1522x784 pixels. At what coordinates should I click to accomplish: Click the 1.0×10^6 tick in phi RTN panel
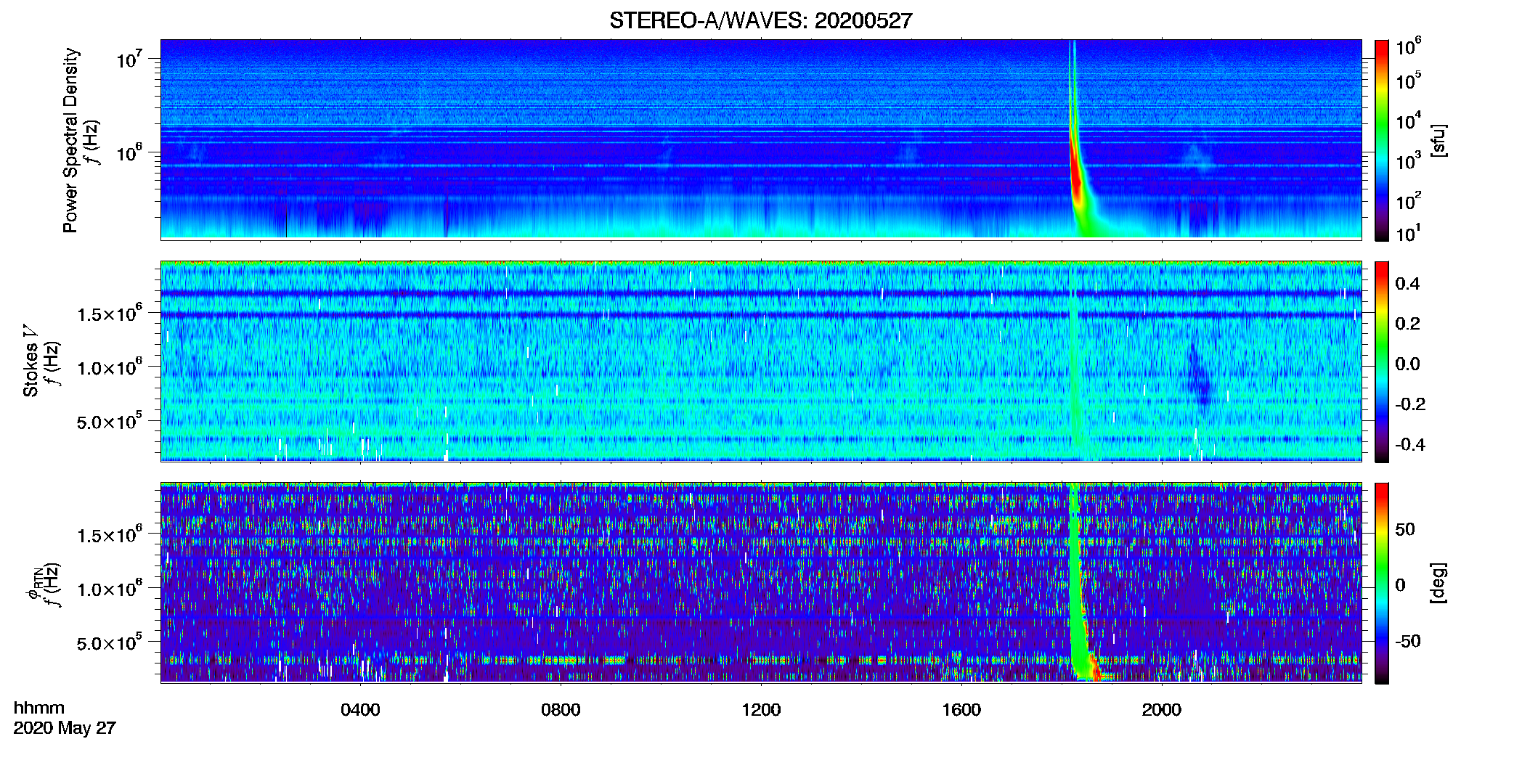[110, 588]
